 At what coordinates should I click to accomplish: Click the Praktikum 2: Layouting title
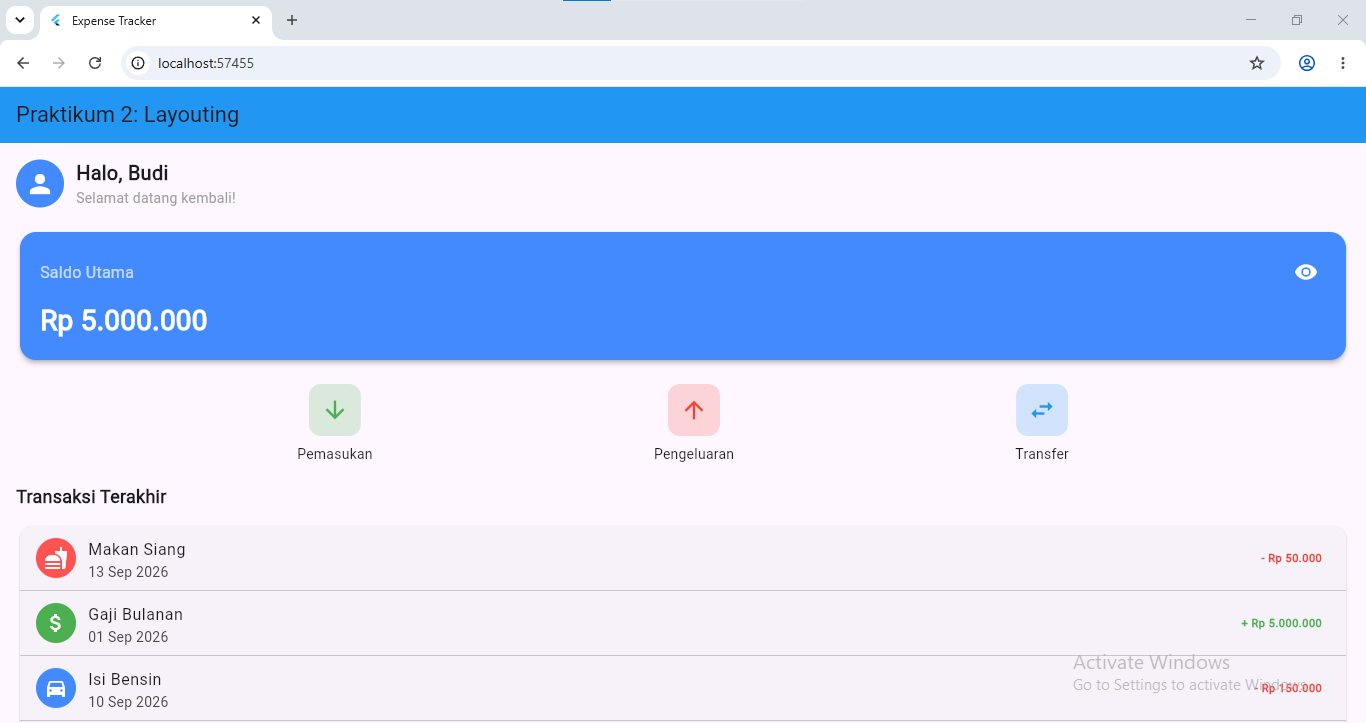pos(127,115)
